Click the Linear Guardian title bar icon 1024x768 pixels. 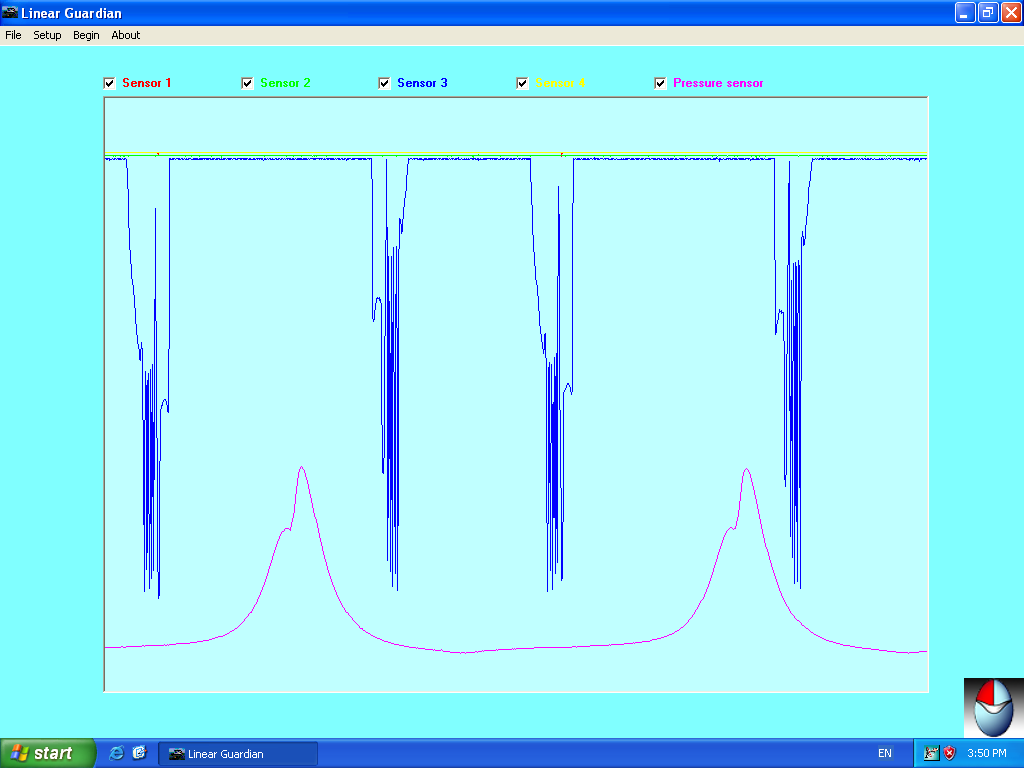click(10, 13)
